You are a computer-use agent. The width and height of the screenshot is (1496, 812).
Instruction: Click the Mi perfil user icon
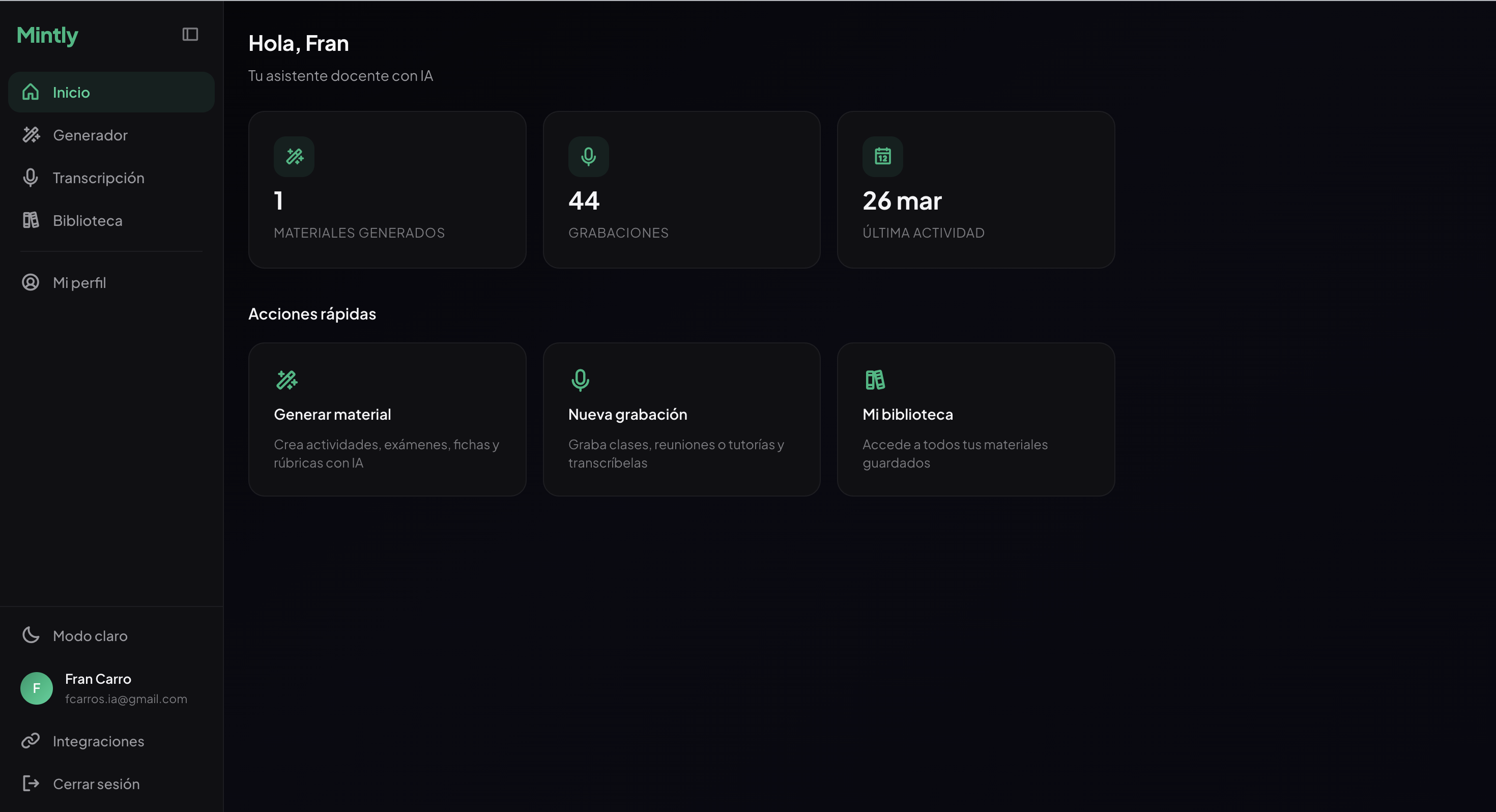tap(31, 282)
